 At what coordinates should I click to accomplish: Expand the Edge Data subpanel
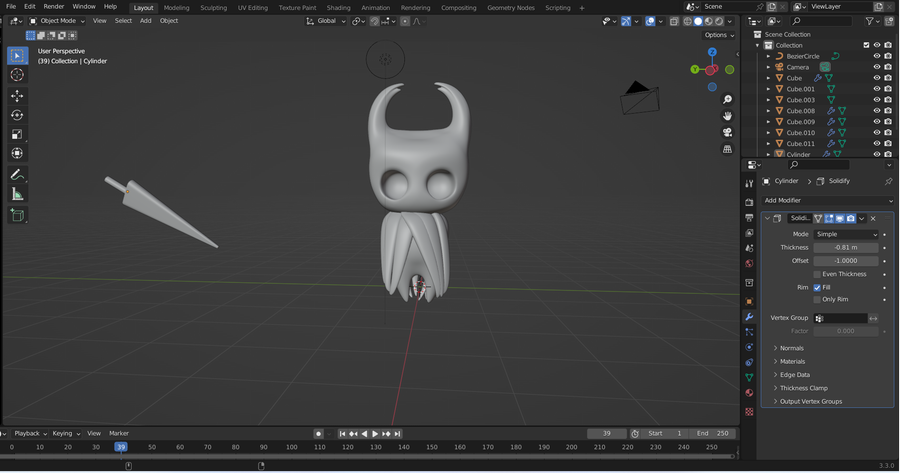(x=794, y=375)
